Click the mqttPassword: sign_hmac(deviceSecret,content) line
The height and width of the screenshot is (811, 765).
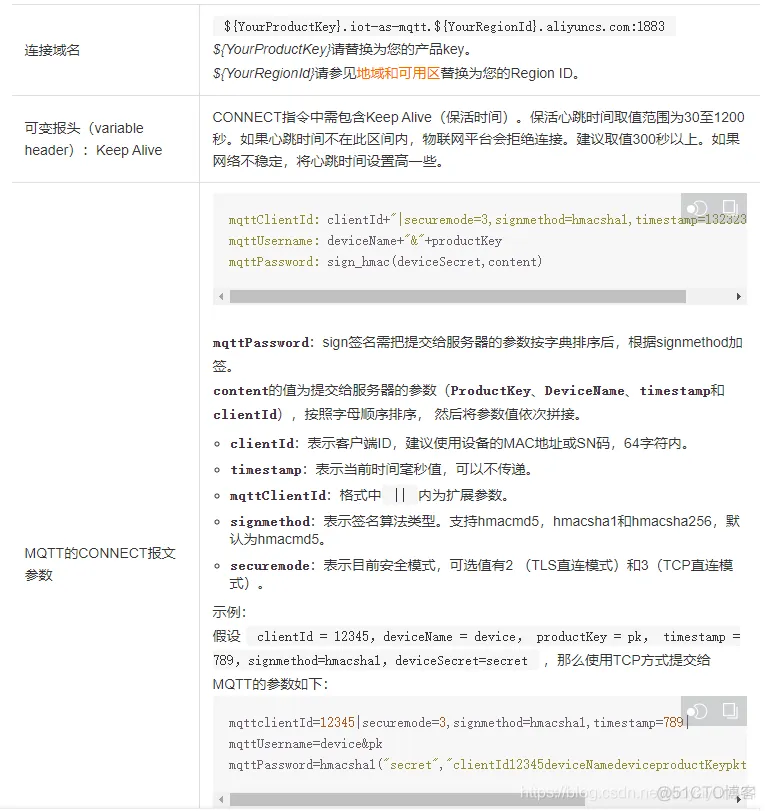pos(385,262)
